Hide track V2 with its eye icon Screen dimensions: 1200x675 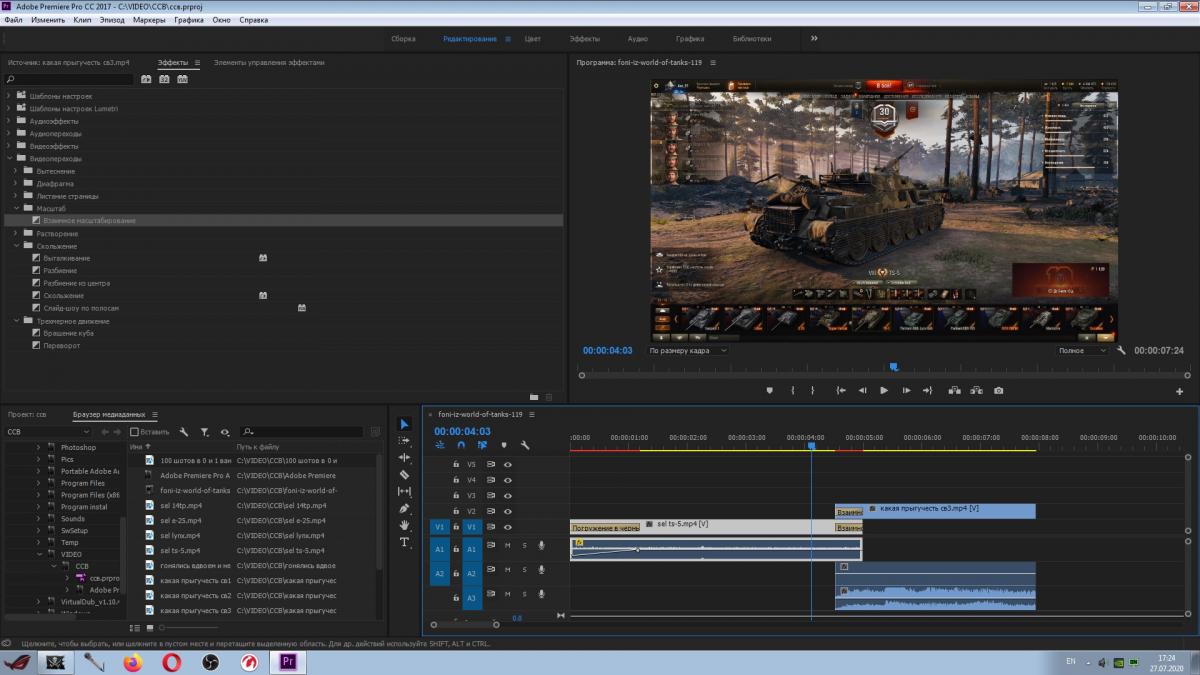(508, 511)
